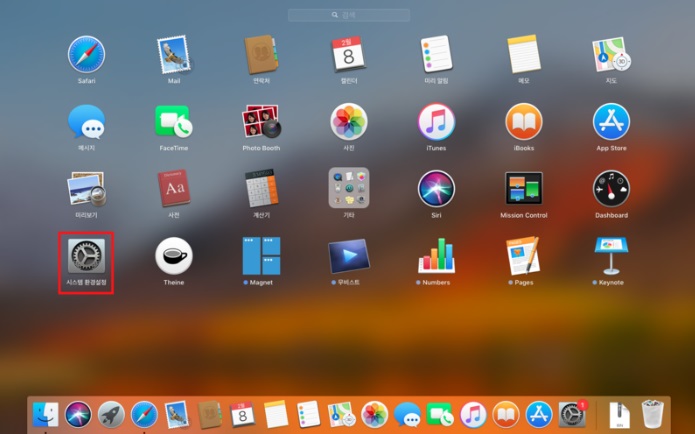Open Dashboard app

coord(611,188)
